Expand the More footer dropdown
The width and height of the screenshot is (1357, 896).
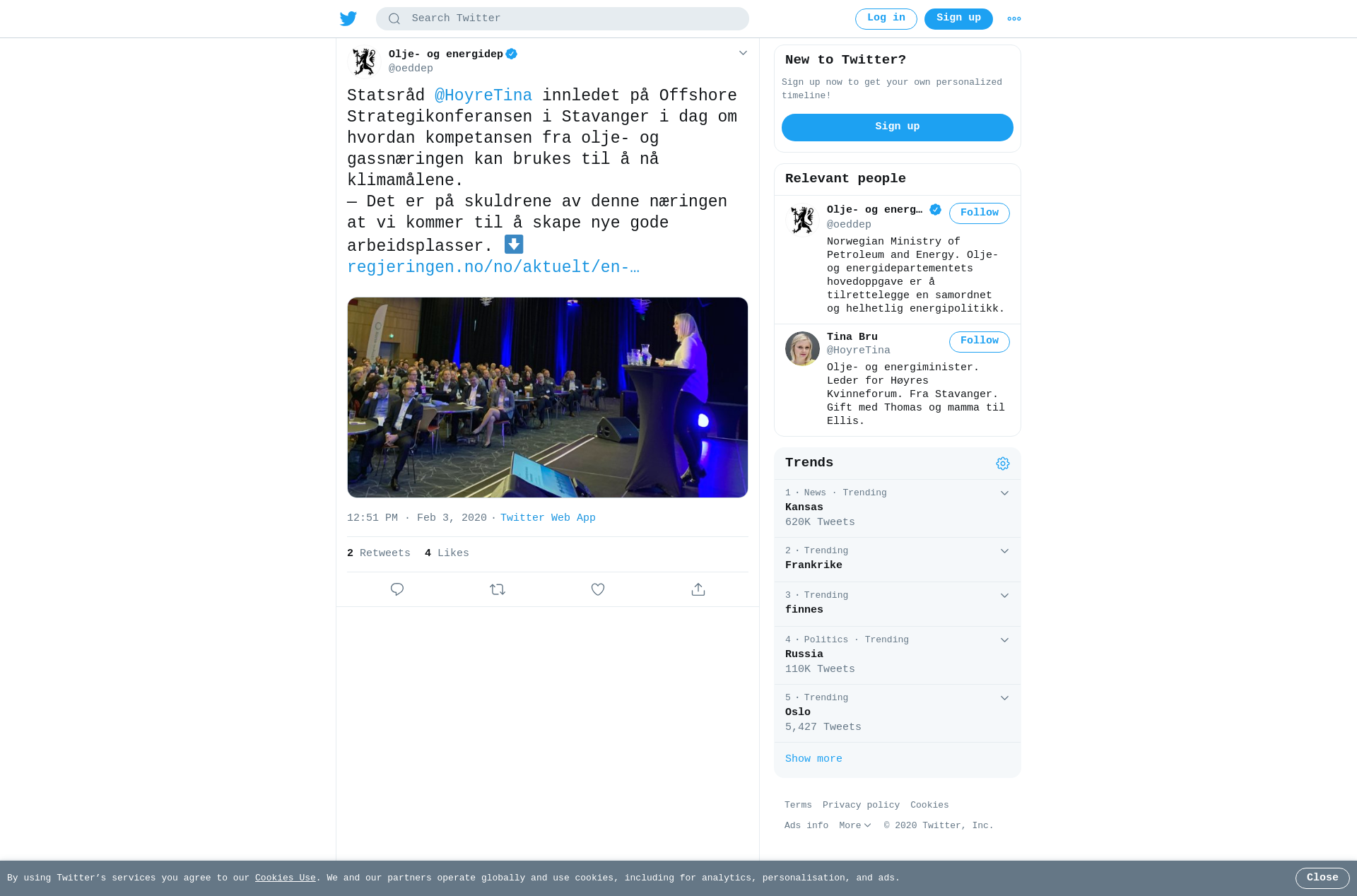tap(854, 825)
